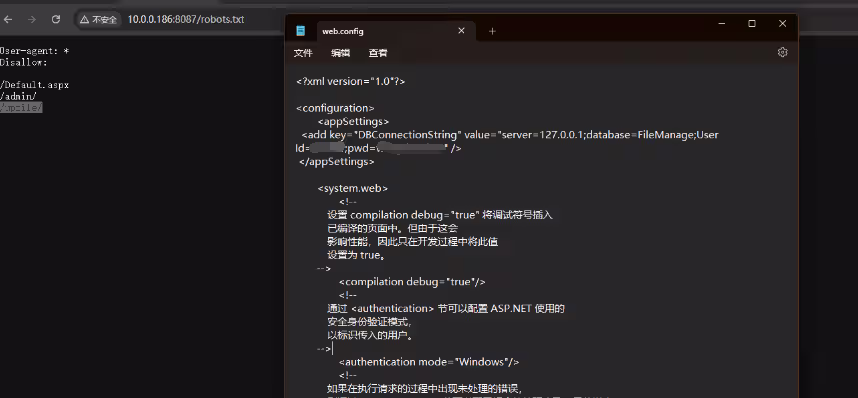Click the "Disallow:" line in robots.txt

(x=24, y=62)
